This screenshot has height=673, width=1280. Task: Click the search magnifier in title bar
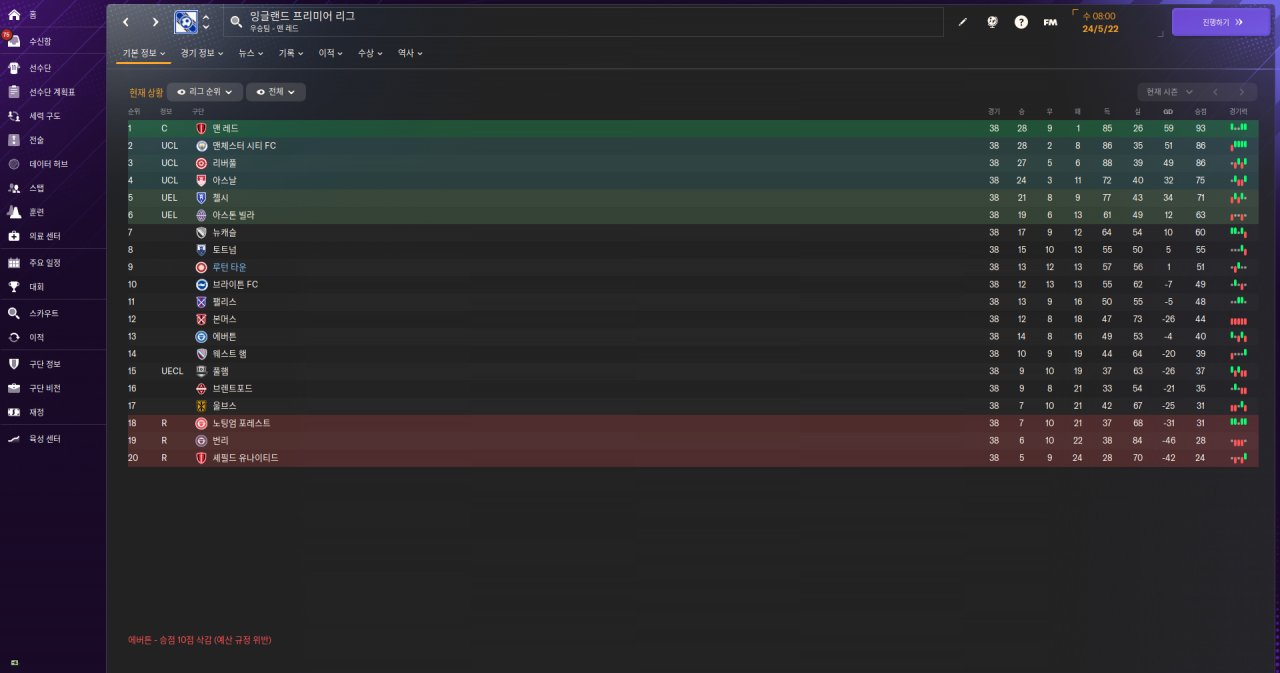[236, 21]
